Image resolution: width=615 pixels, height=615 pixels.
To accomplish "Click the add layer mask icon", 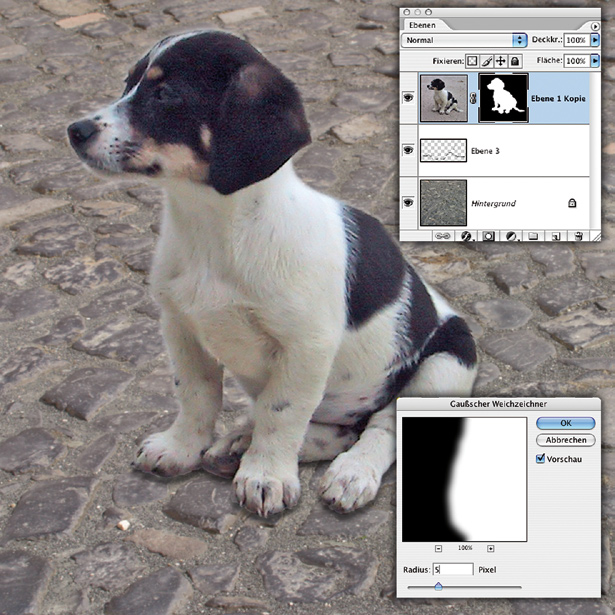I will point(488,236).
